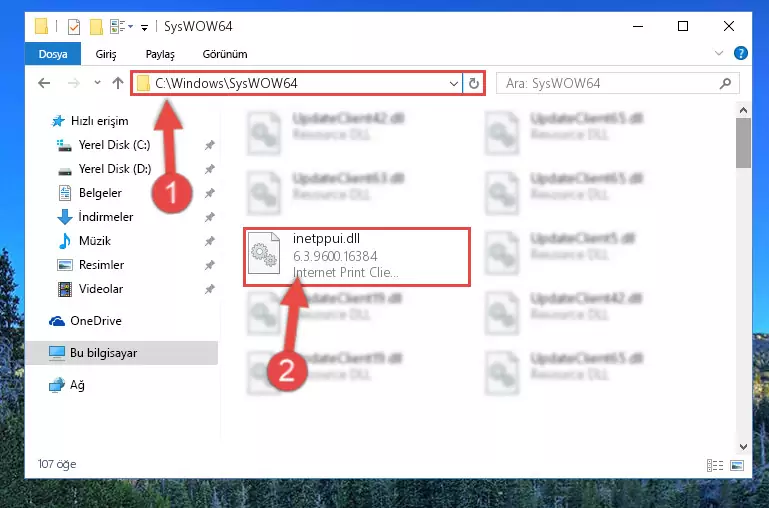Click the scroll up arrow of file list
The image size is (769, 508).
click(743, 110)
